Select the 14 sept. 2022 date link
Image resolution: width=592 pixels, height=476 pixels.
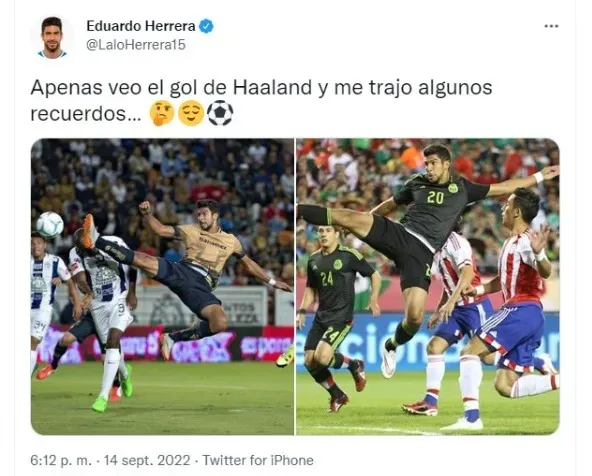pyautogui.click(x=147, y=460)
